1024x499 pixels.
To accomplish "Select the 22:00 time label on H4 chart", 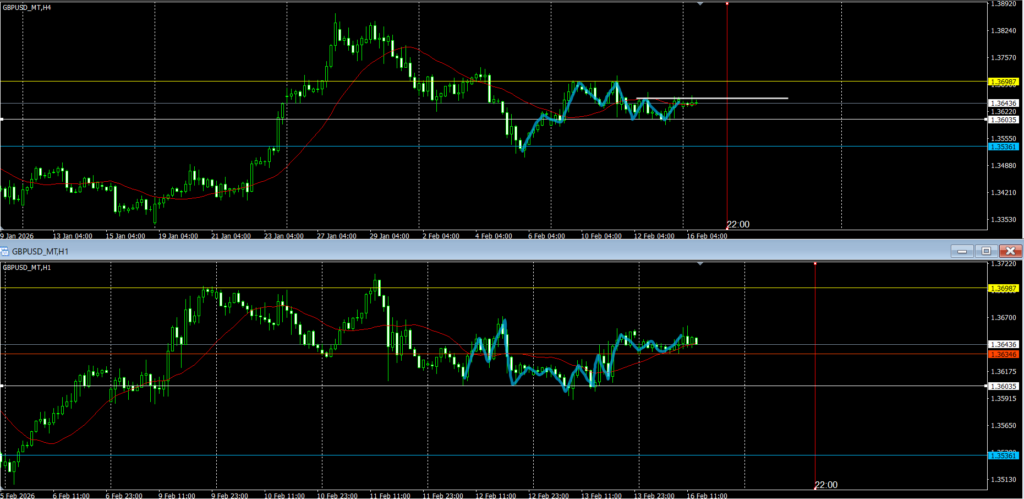I will click(738, 224).
